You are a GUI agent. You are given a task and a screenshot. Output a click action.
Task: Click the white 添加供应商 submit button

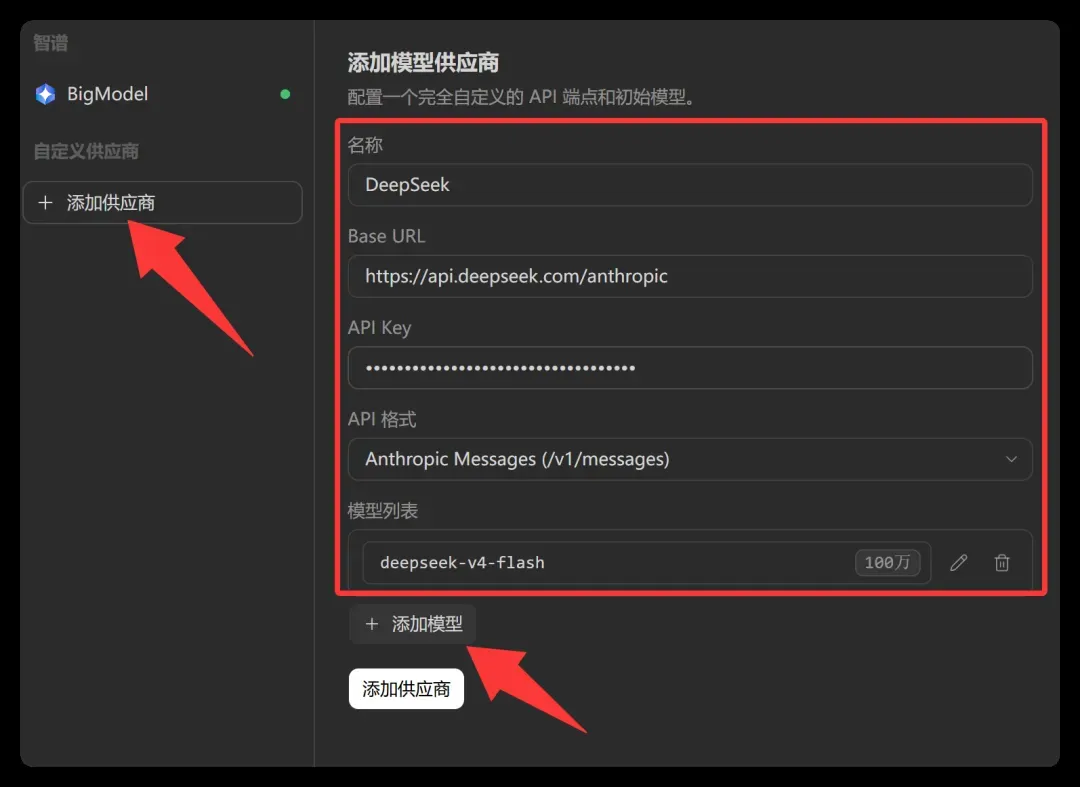point(406,689)
